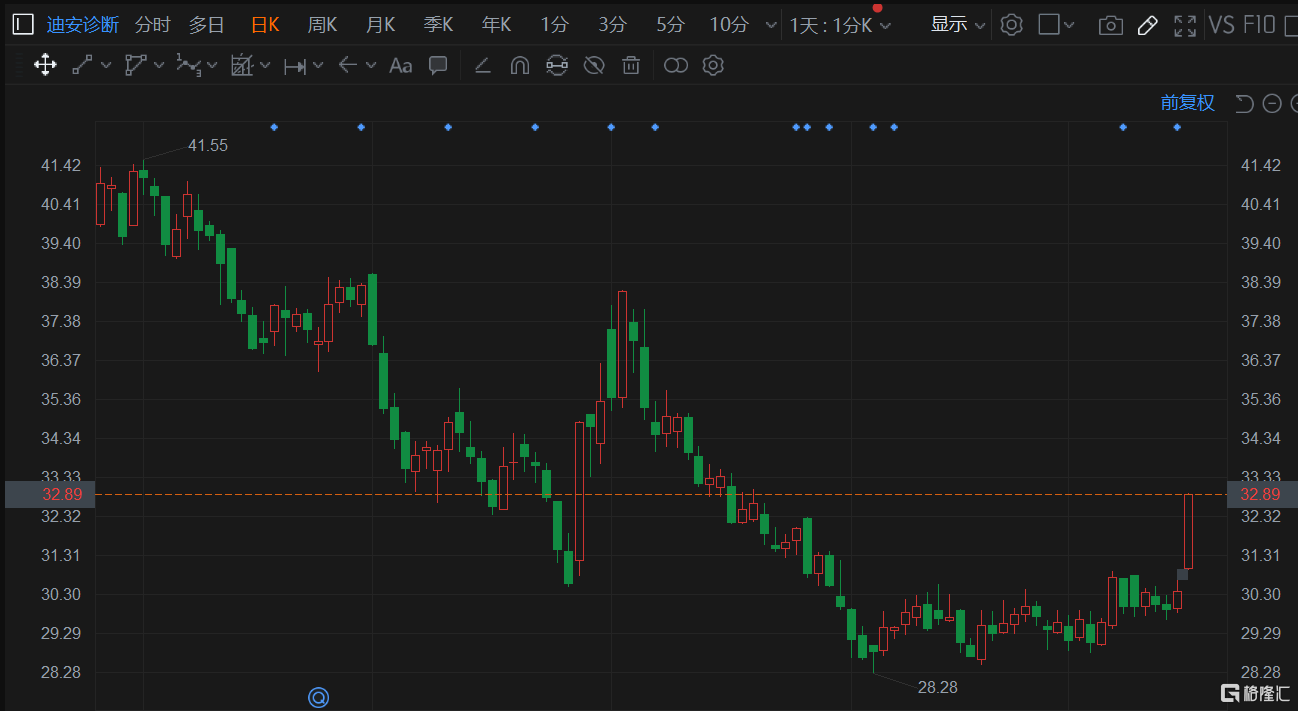
Task: Switch to the 分时 intraday tab
Action: [x=153, y=25]
